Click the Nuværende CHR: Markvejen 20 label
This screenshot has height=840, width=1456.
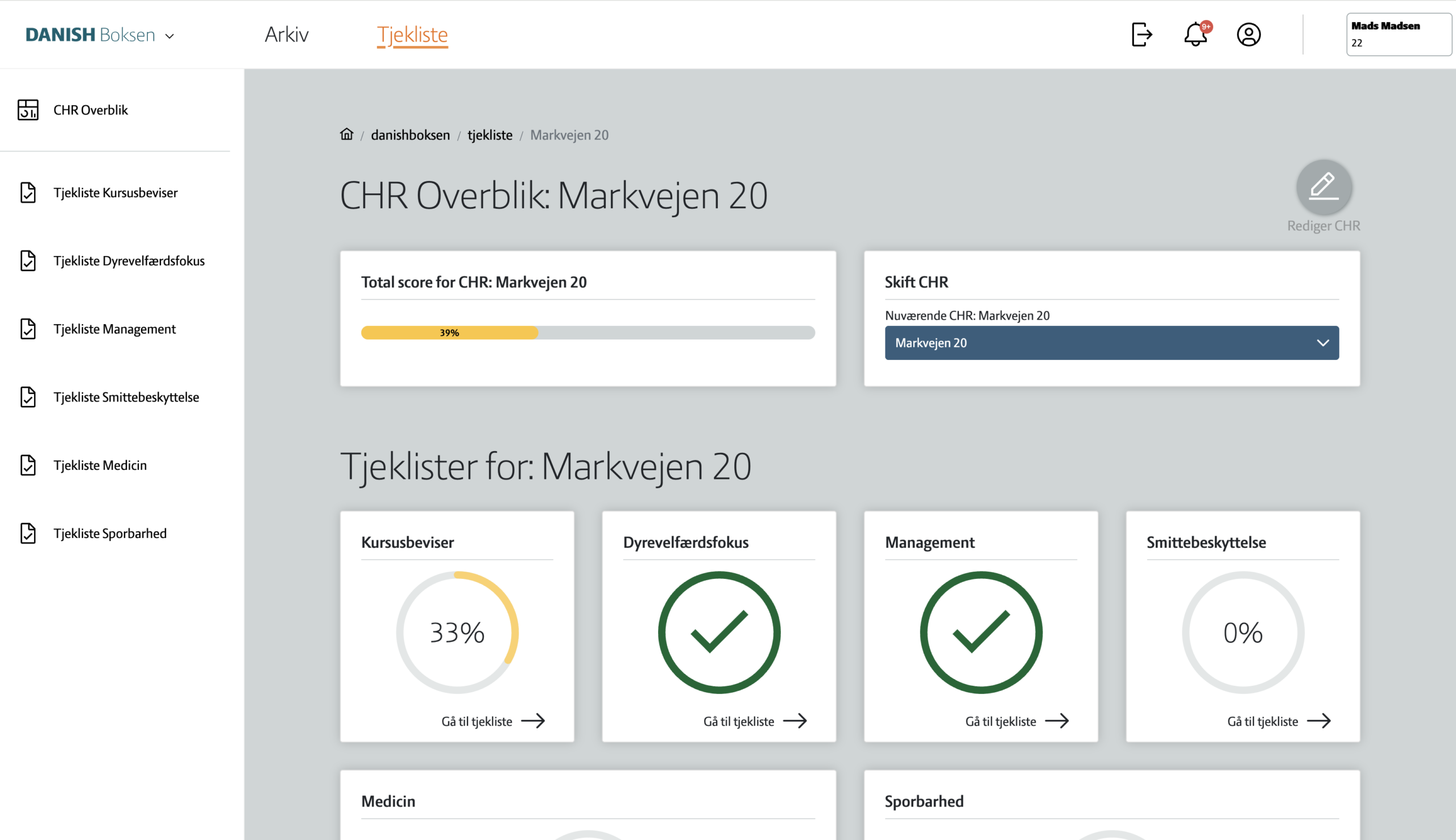967,316
